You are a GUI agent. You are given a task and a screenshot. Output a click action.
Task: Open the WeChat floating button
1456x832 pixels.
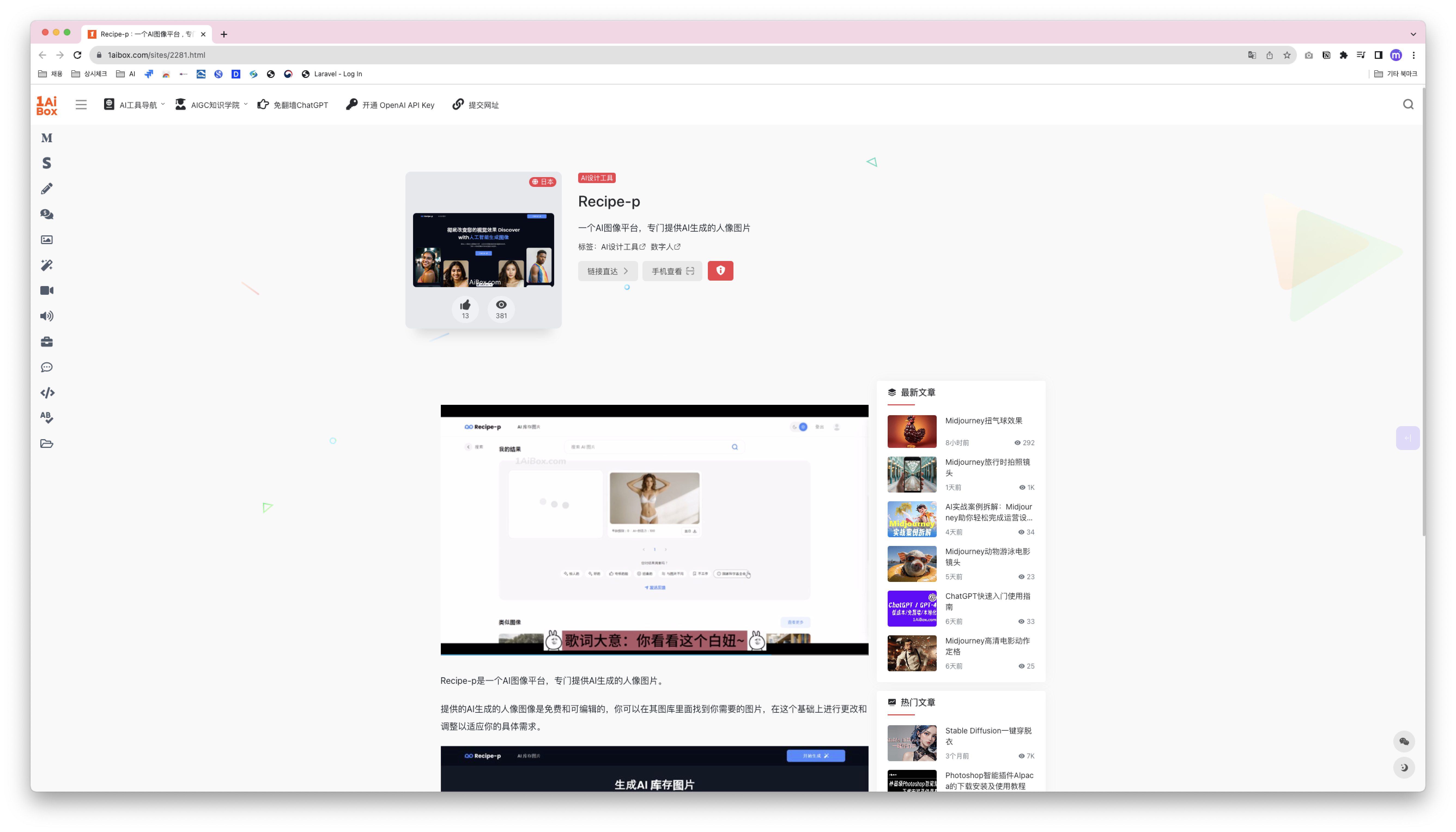coord(1404,742)
